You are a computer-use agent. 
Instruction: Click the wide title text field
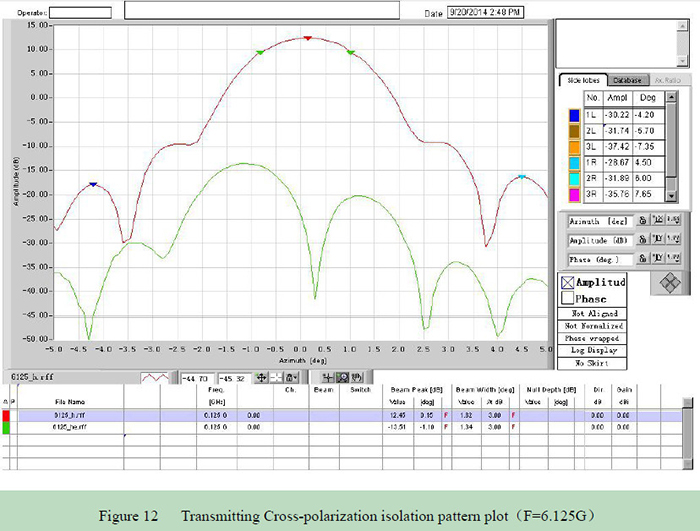point(262,10)
